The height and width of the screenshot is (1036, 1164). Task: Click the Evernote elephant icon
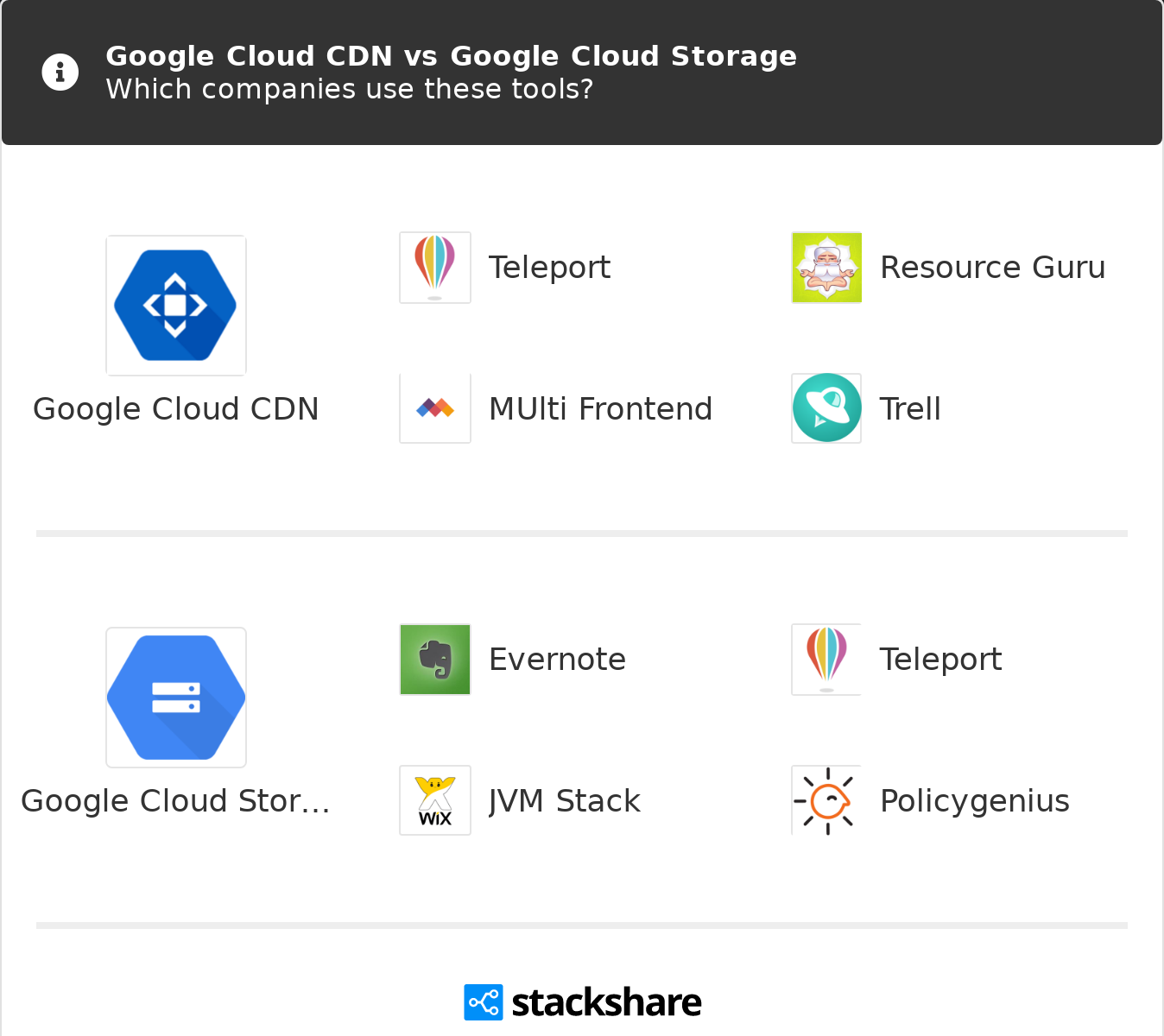tap(435, 660)
